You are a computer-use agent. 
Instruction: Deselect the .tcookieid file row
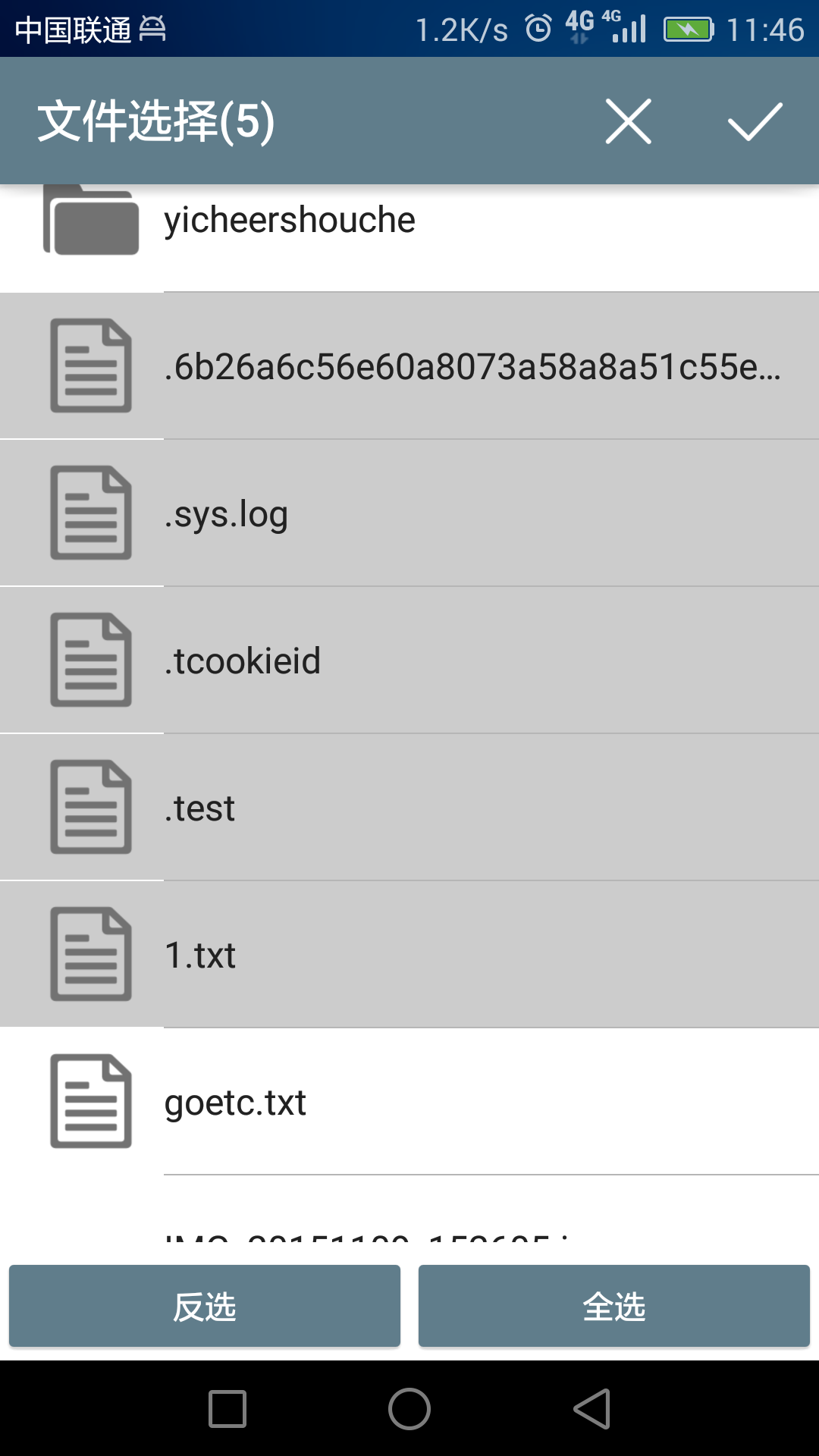(409, 660)
